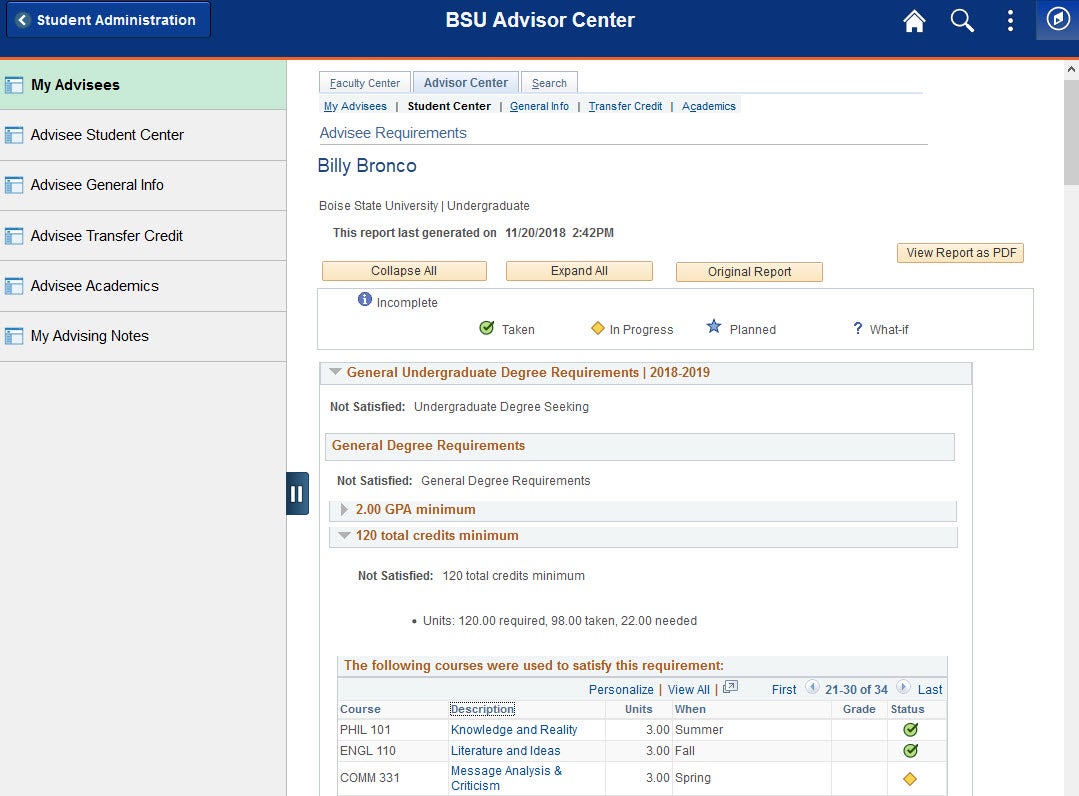Click Personalize link in course table

(x=621, y=689)
